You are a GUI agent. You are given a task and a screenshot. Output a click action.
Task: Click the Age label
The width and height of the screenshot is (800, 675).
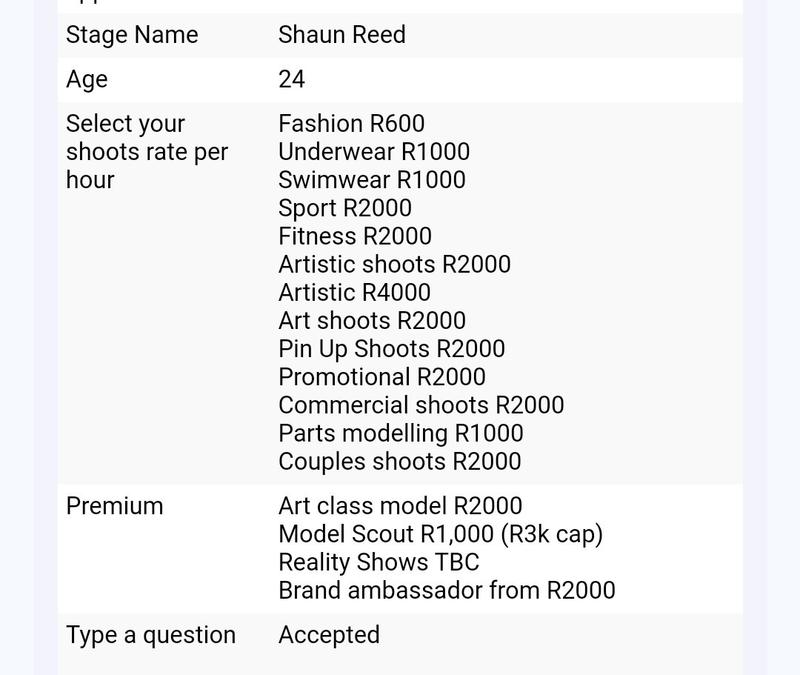pos(87,79)
